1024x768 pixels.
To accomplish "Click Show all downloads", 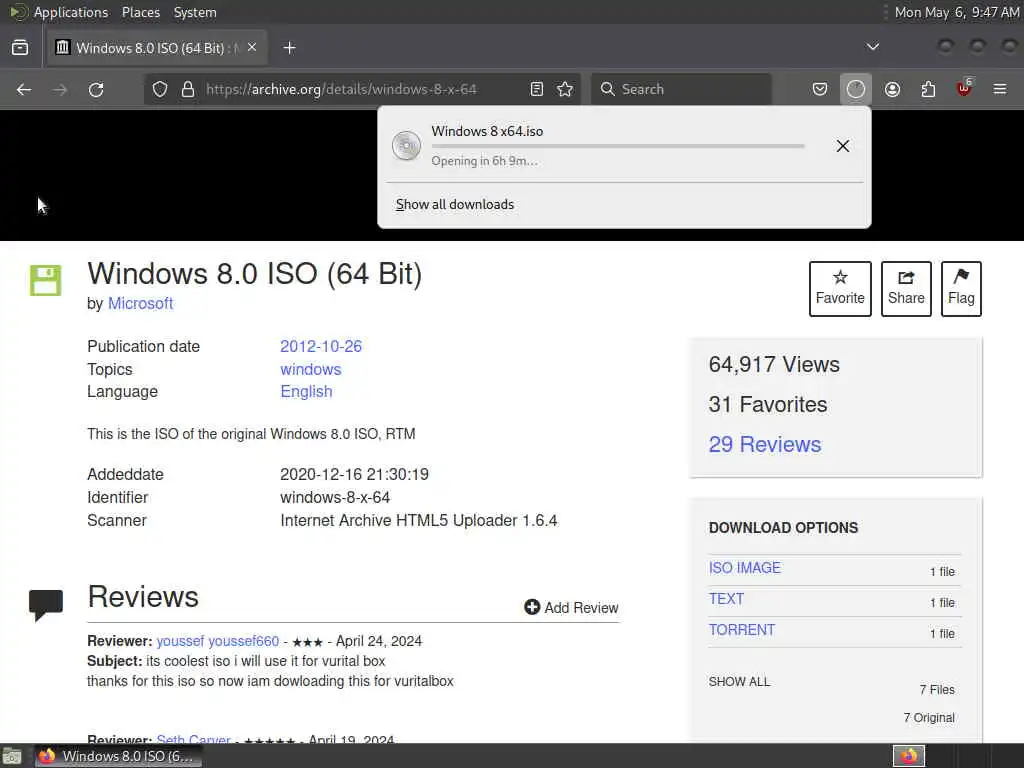I will pos(455,204).
